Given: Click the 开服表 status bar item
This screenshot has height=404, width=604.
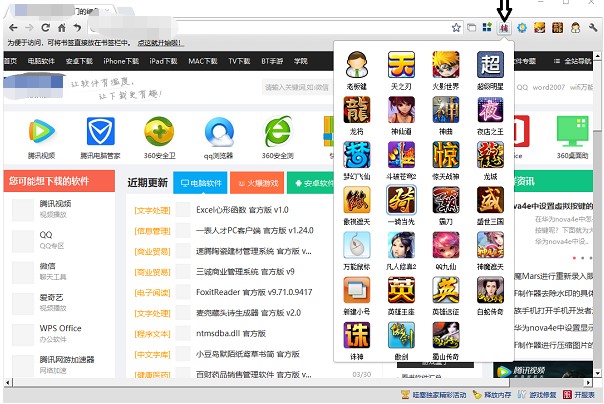Looking at the screenshot, I should click(x=579, y=395).
